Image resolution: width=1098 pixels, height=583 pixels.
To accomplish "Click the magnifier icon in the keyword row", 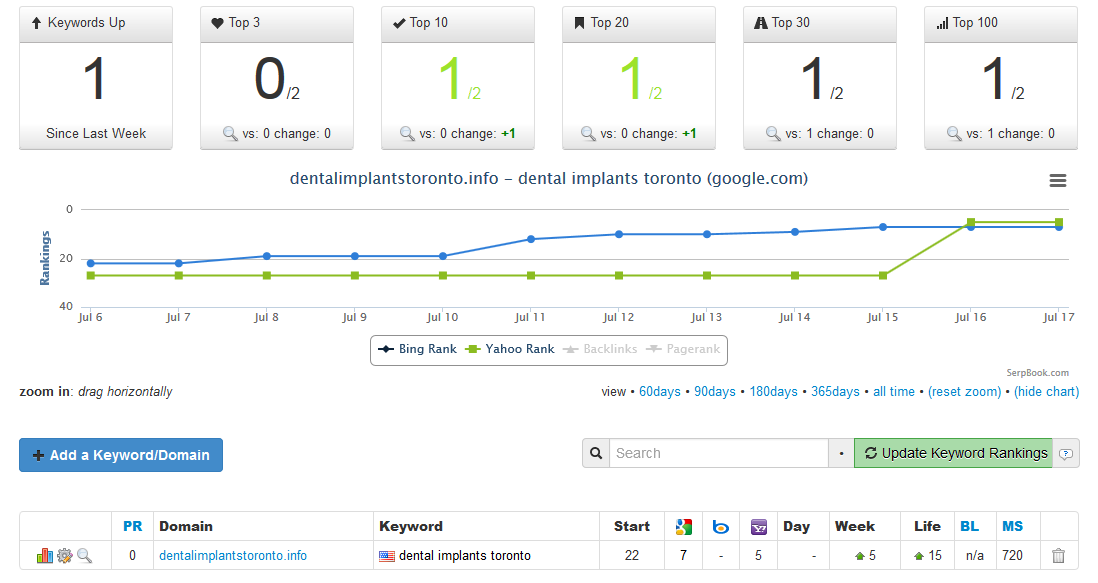I will point(85,555).
